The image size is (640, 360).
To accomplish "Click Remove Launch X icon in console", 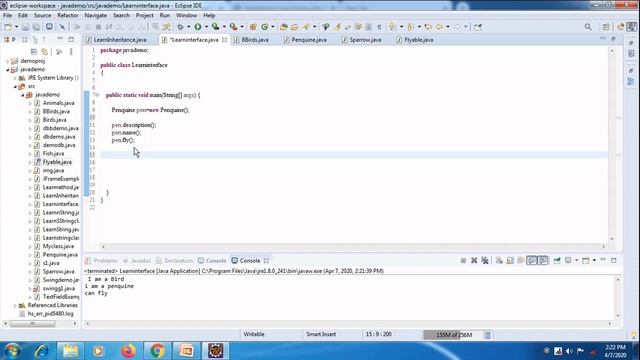I will tap(474, 260).
